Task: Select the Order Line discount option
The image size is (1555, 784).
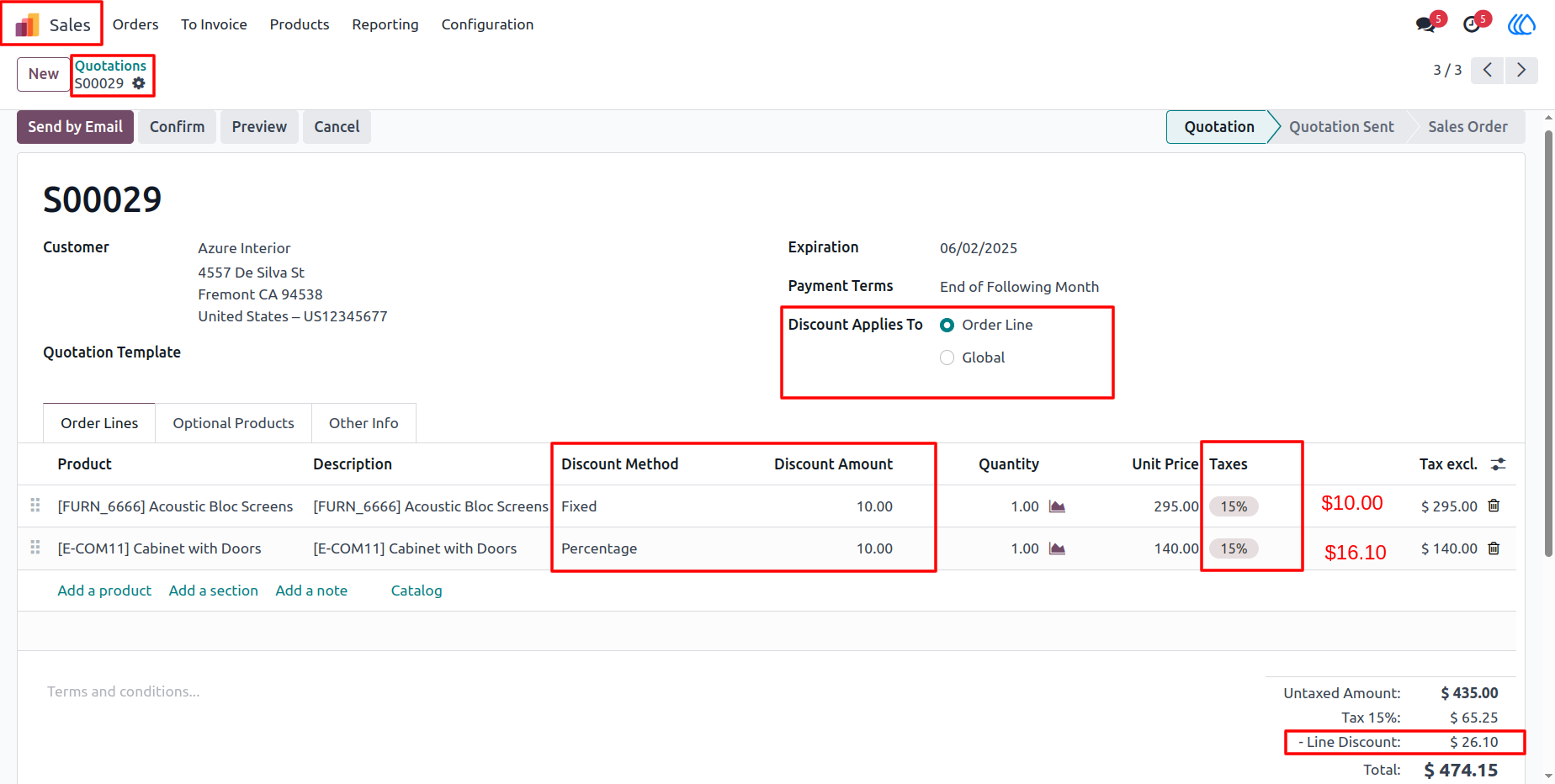Action: point(947,325)
